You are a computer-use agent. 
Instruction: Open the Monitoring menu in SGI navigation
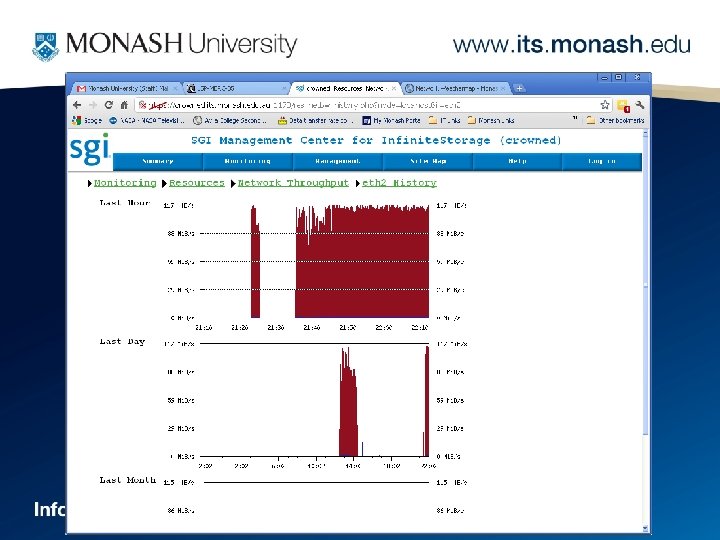point(248,162)
